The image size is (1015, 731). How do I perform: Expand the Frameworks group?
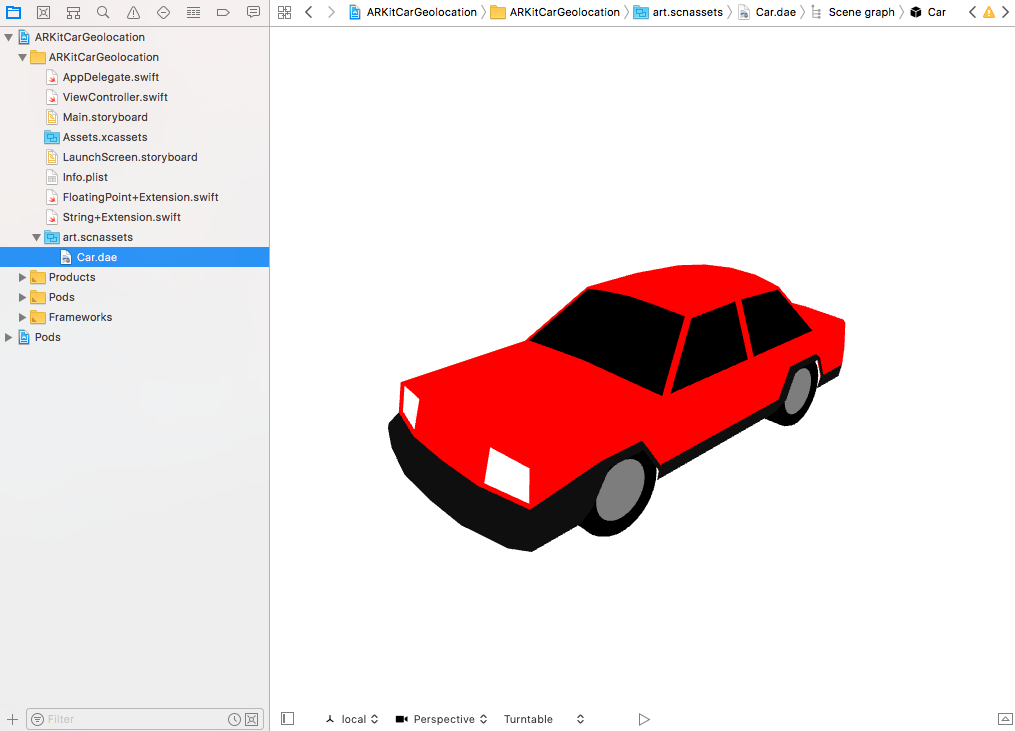tap(23, 317)
